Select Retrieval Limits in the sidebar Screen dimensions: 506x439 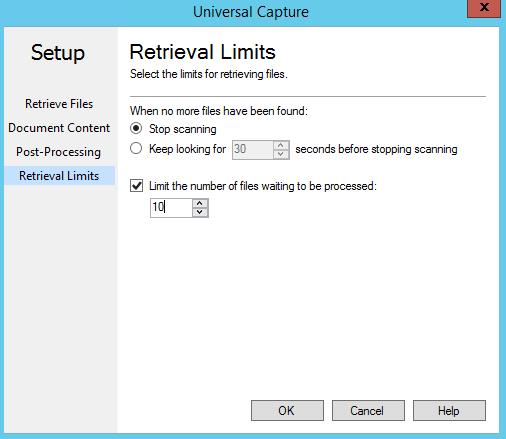click(x=59, y=176)
